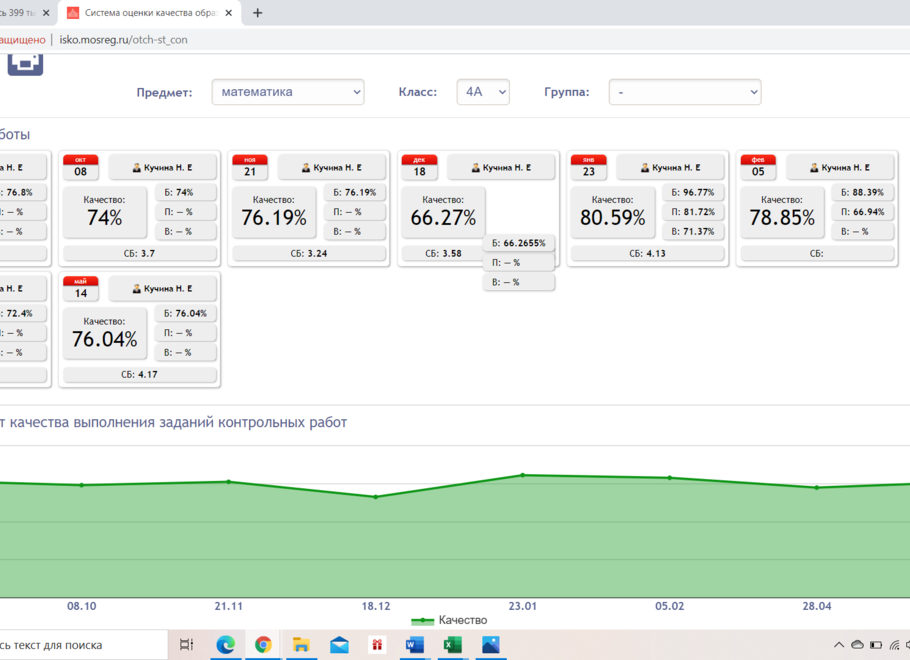Open Microsoft Edge from the taskbar
The height and width of the screenshot is (660, 910).
pos(226,645)
